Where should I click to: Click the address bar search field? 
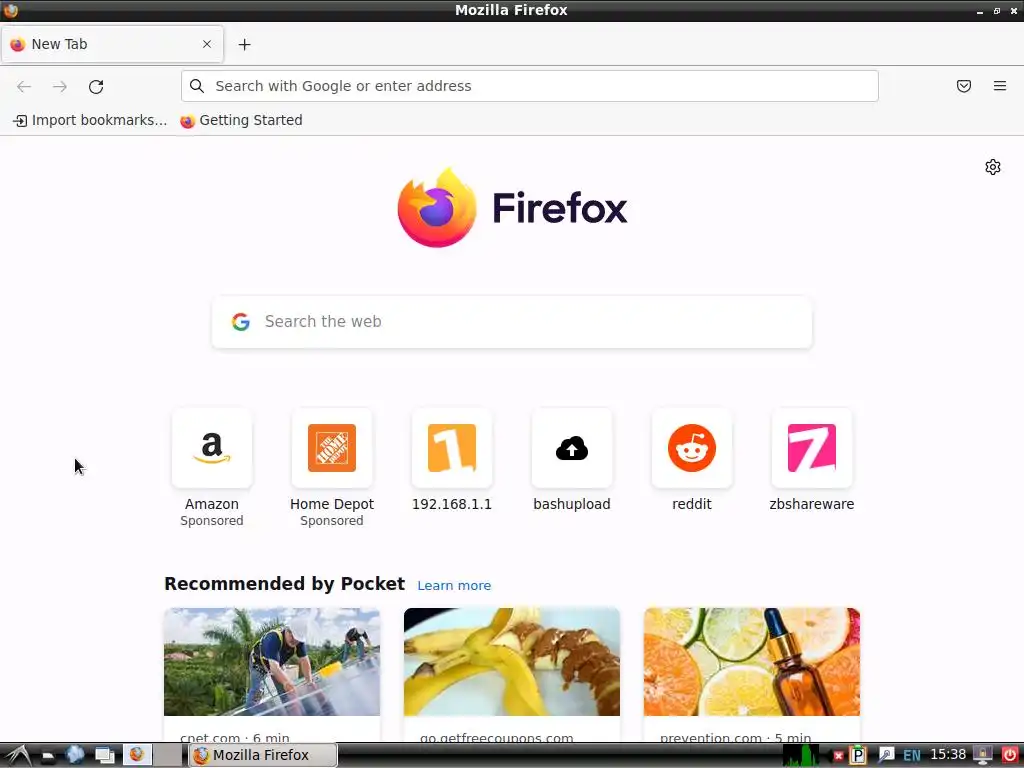[x=529, y=86]
